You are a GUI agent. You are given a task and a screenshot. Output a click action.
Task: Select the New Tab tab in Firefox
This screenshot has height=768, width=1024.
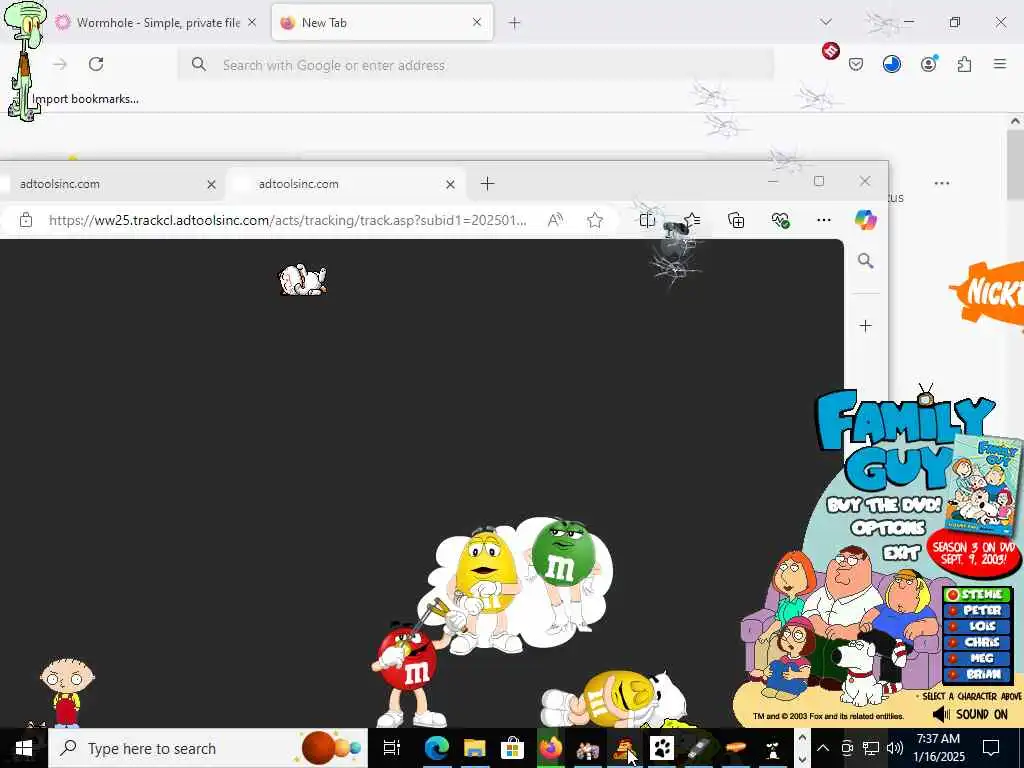[x=382, y=23]
